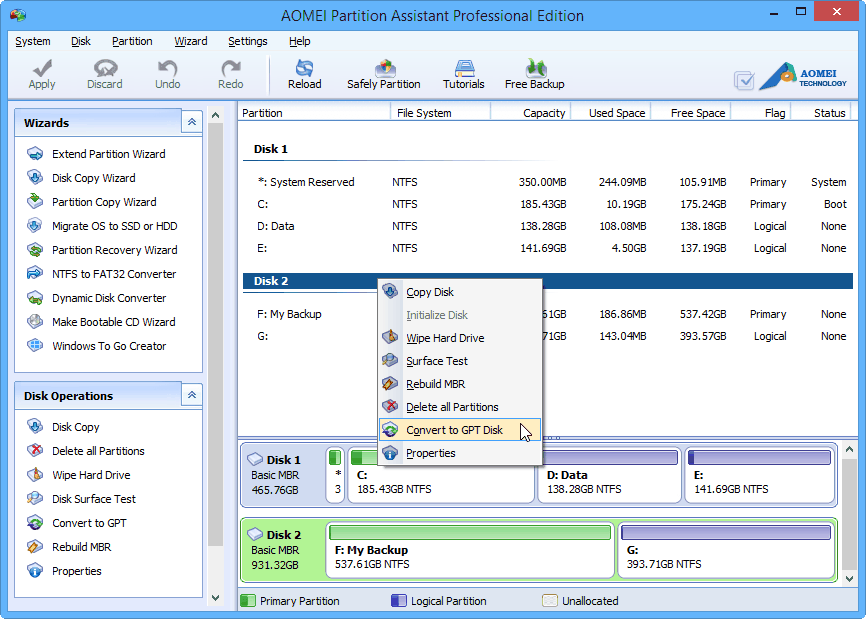Open the Partition menu
Viewport: 866px width, 619px height.
tap(132, 41)
